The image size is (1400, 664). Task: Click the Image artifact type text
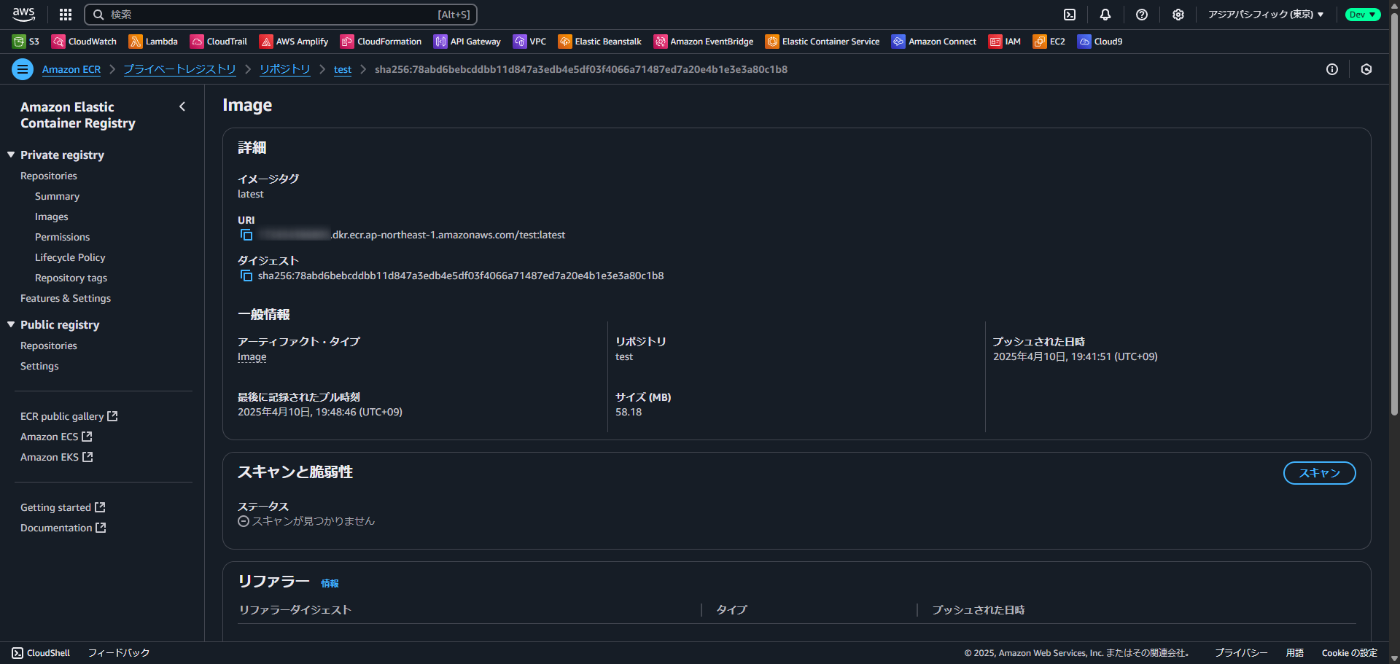tap(252, 357)
